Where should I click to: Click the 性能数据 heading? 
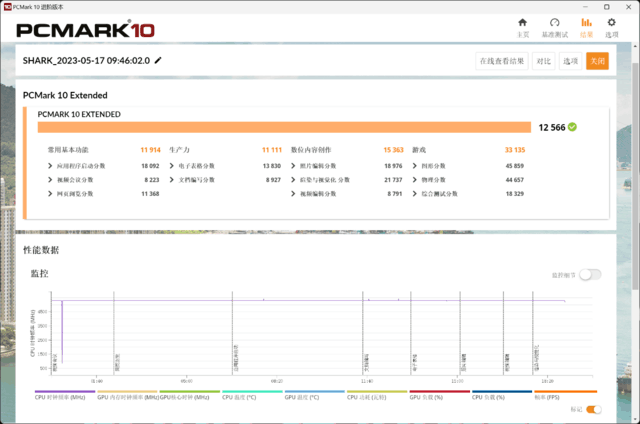click(x=41, y=250)
